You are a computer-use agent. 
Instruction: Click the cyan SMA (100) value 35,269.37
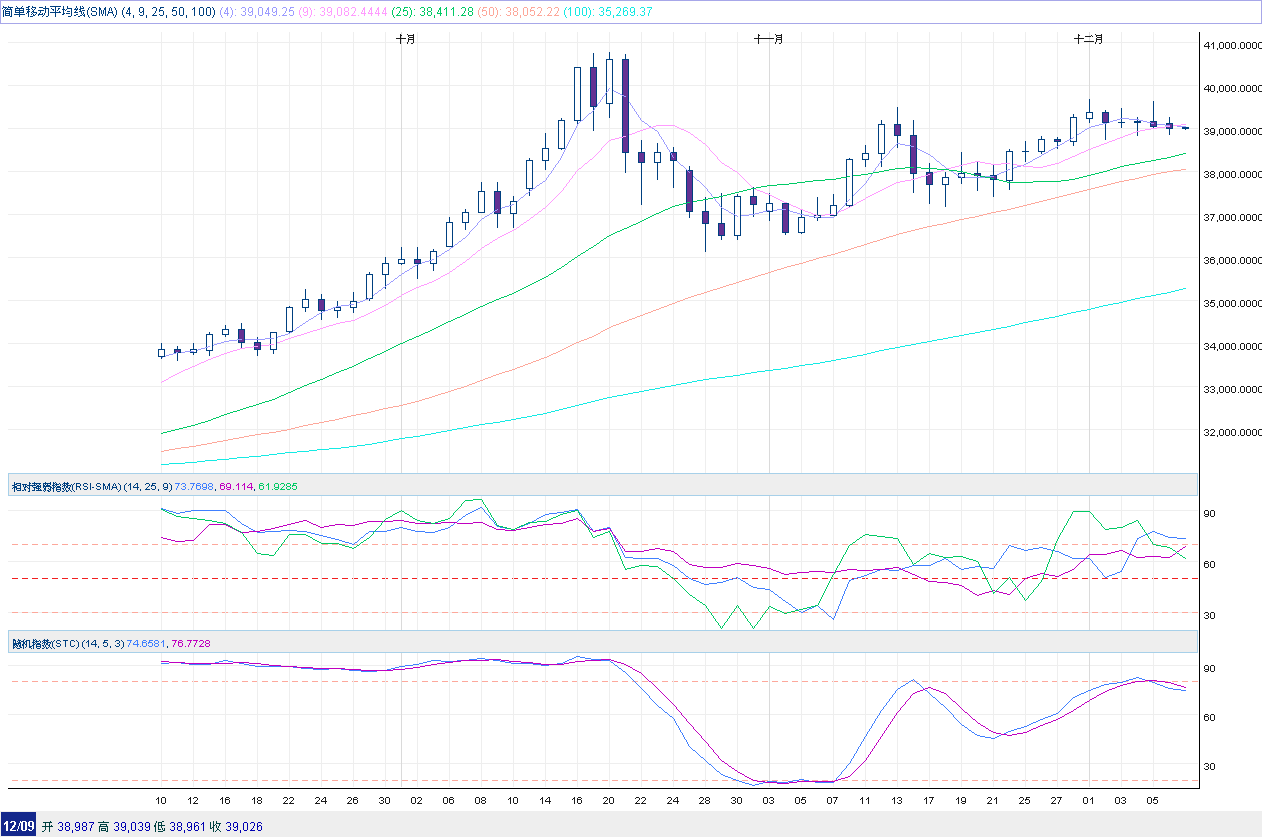click(x=623, y=11)
